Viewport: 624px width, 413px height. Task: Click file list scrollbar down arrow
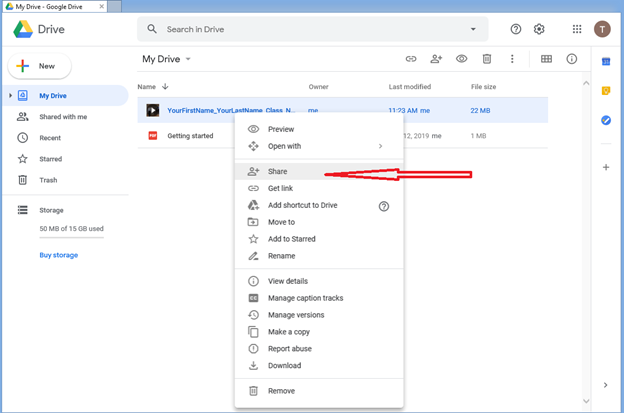pos(586,401)
